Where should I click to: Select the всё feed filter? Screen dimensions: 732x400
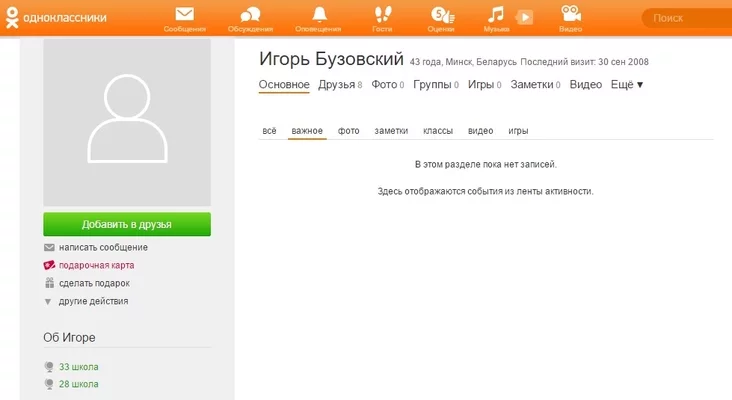[269, 131]
